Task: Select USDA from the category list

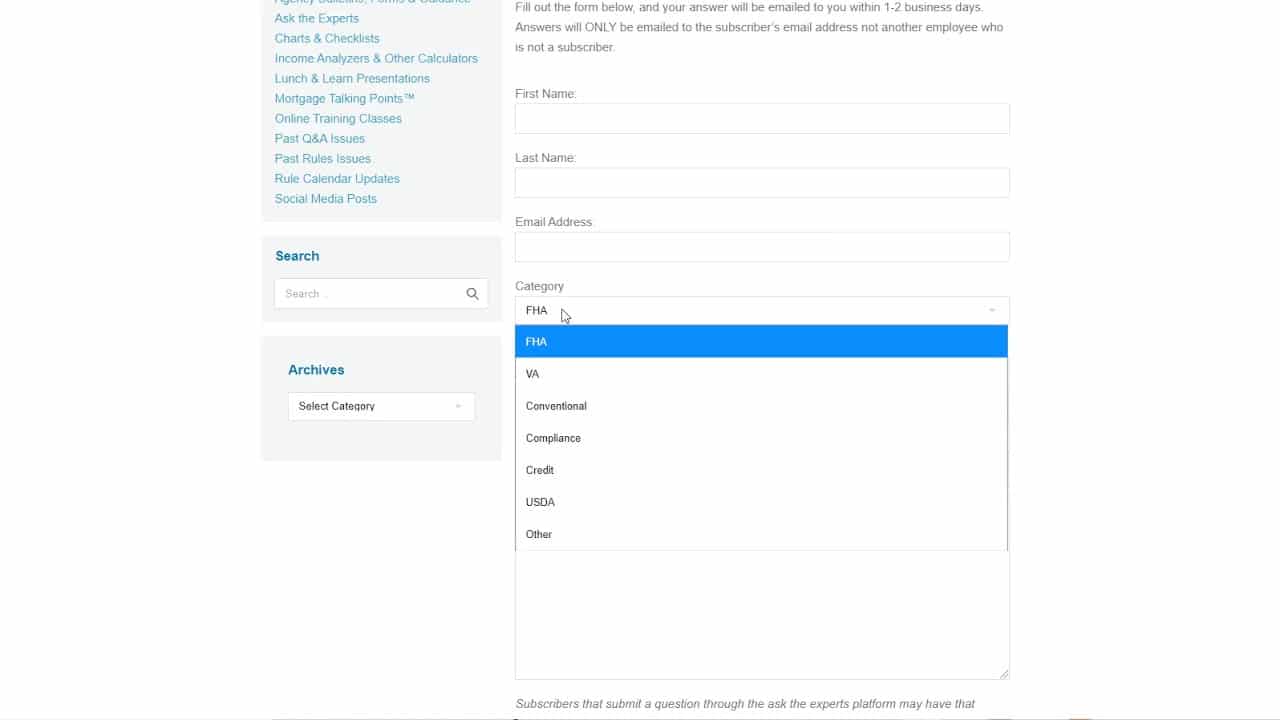Action: (760, 502)
